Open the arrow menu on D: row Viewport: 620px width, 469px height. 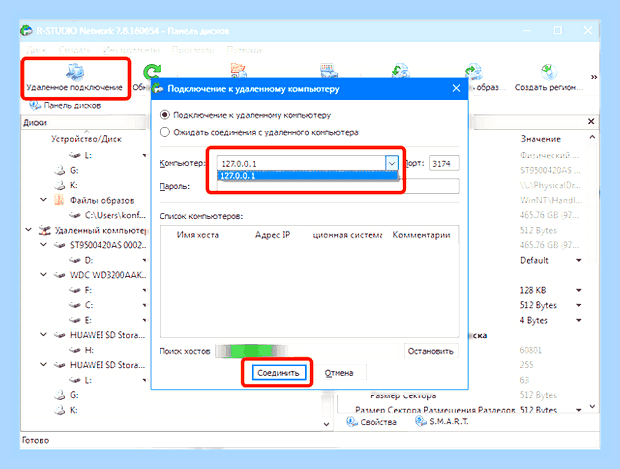[x=144, y=260]
